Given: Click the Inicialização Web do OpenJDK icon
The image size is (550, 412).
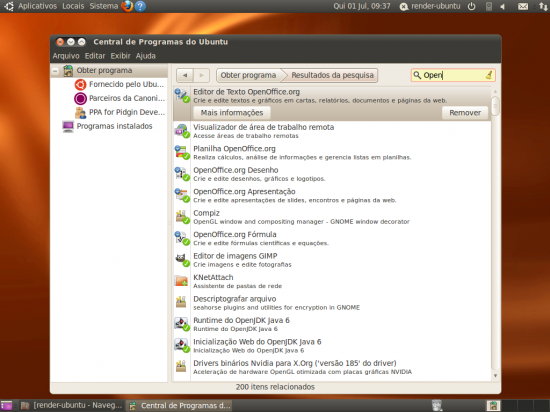Looking at the screenshot, I should click(x=182, y=345).
